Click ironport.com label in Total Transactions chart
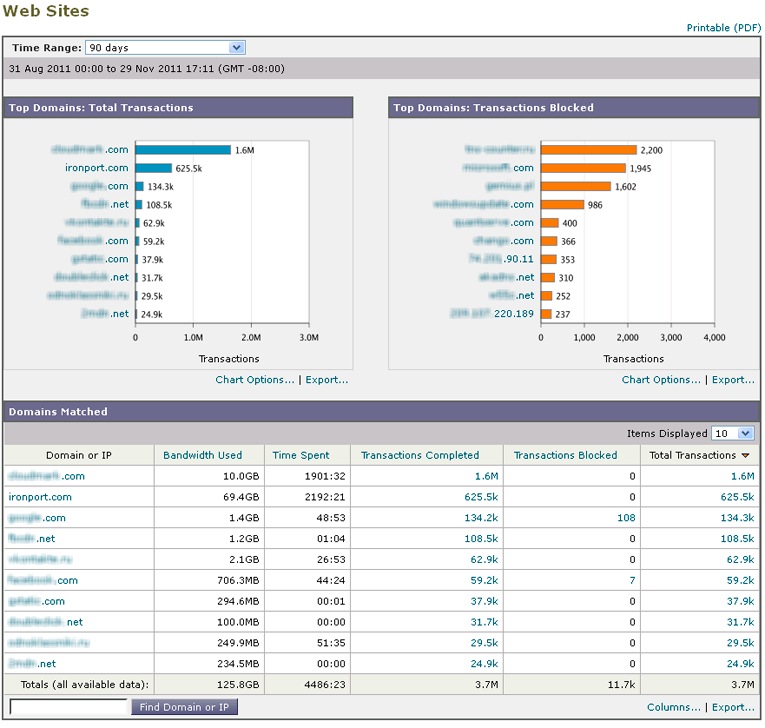This screenshot has height=728, width=765. pyautogui.click(x=97, y=168)
